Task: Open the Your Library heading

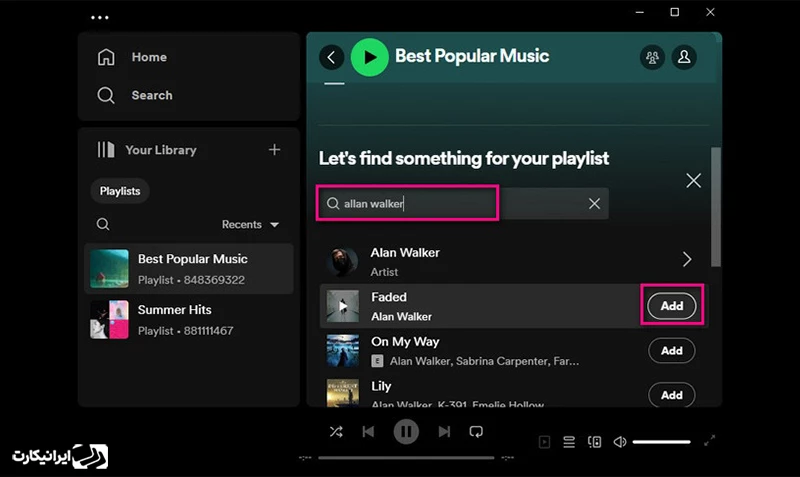Action: (x=161, y=150)
